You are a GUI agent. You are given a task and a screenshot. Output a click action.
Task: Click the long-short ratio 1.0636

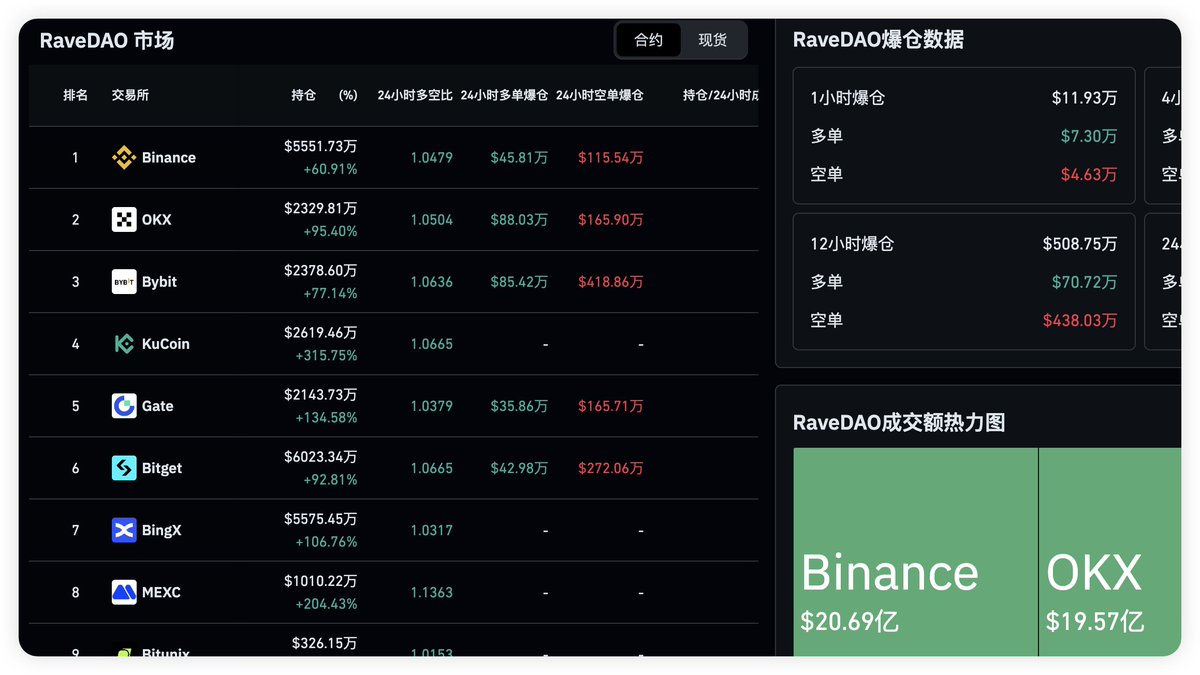[431, 281]
